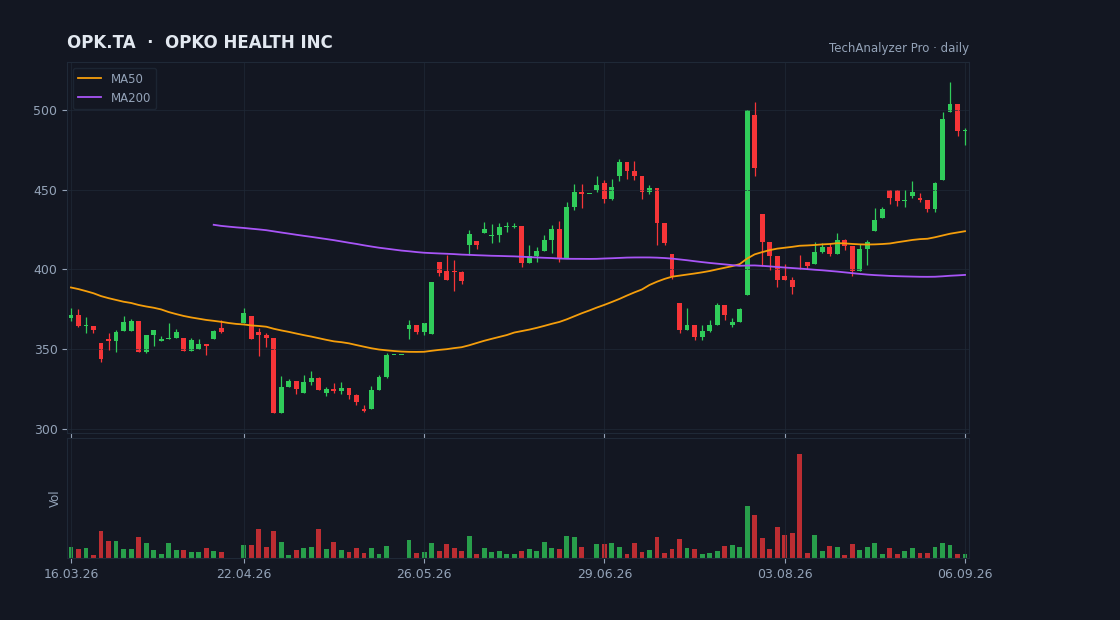Click the 06.09.26 date label
The width and height of the screenshot is (1120, 620).
[965, 574]
